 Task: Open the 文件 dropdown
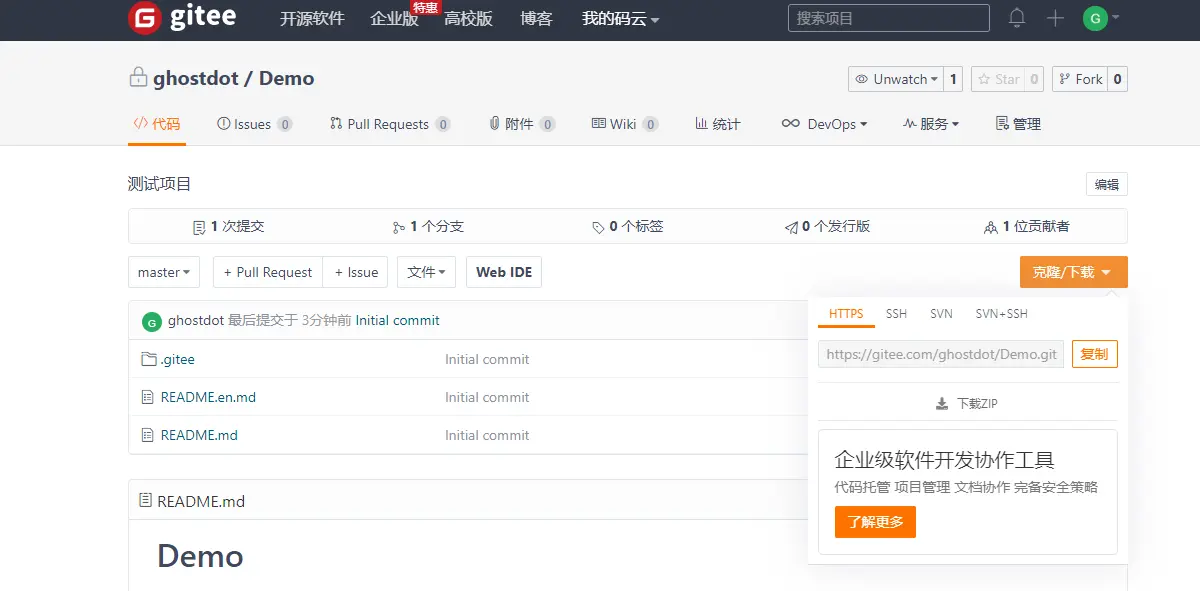(x=427, y=272)
